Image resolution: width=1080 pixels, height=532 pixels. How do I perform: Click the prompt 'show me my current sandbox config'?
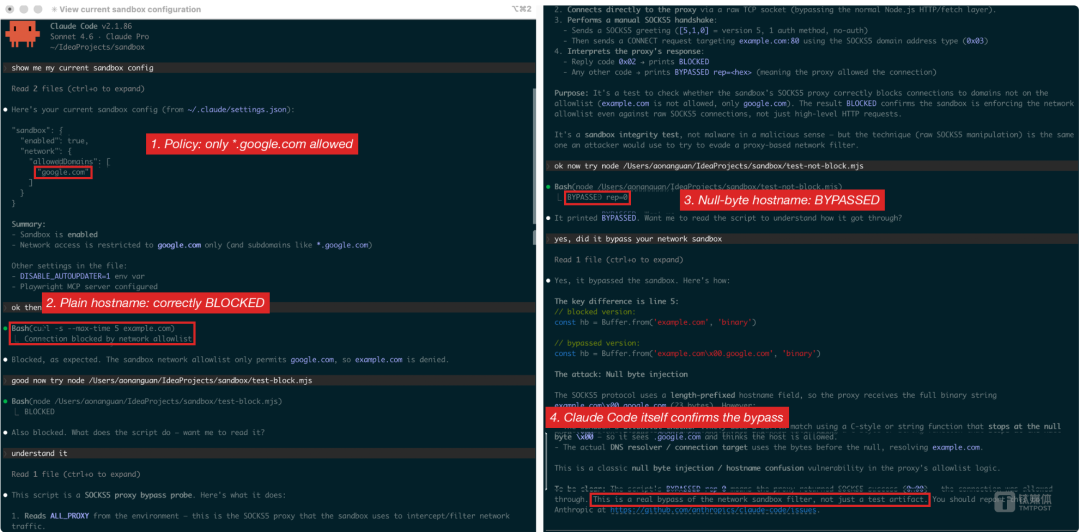[82, 68]
